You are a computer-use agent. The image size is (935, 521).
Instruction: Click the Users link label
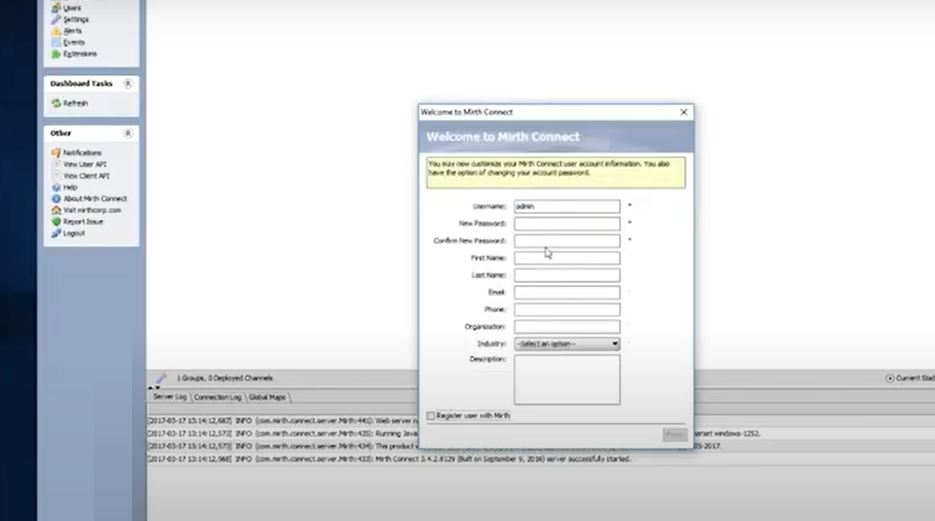pos(72,8)
